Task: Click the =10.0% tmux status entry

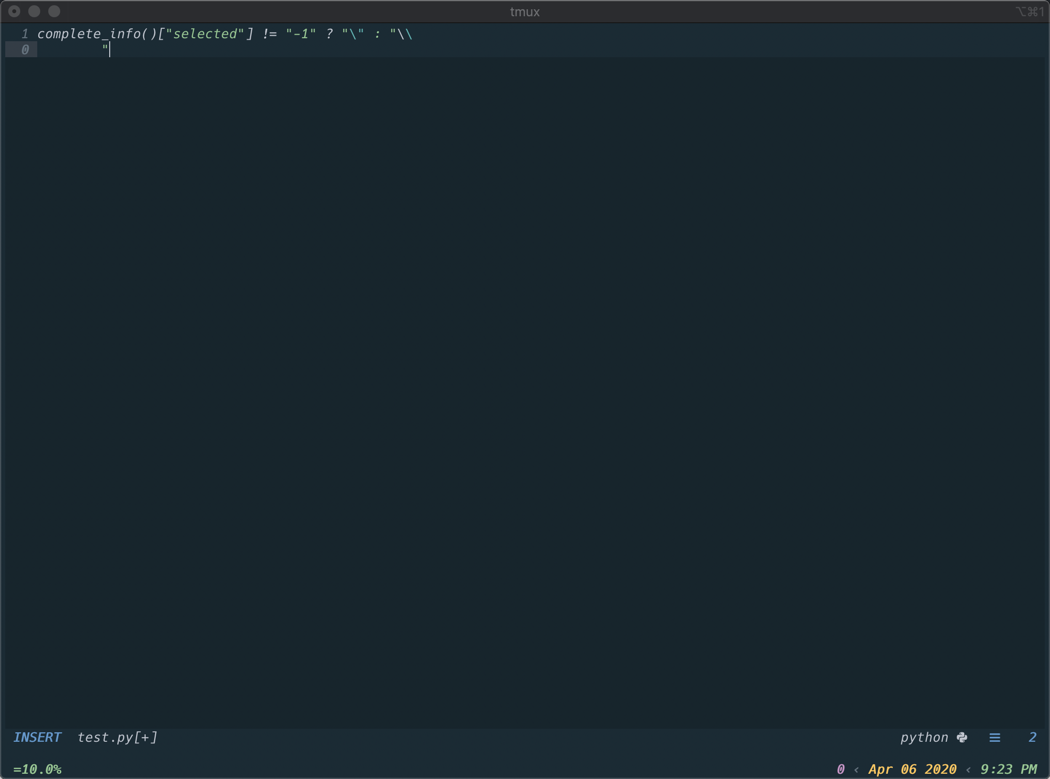Action: [x=37, y=769]
